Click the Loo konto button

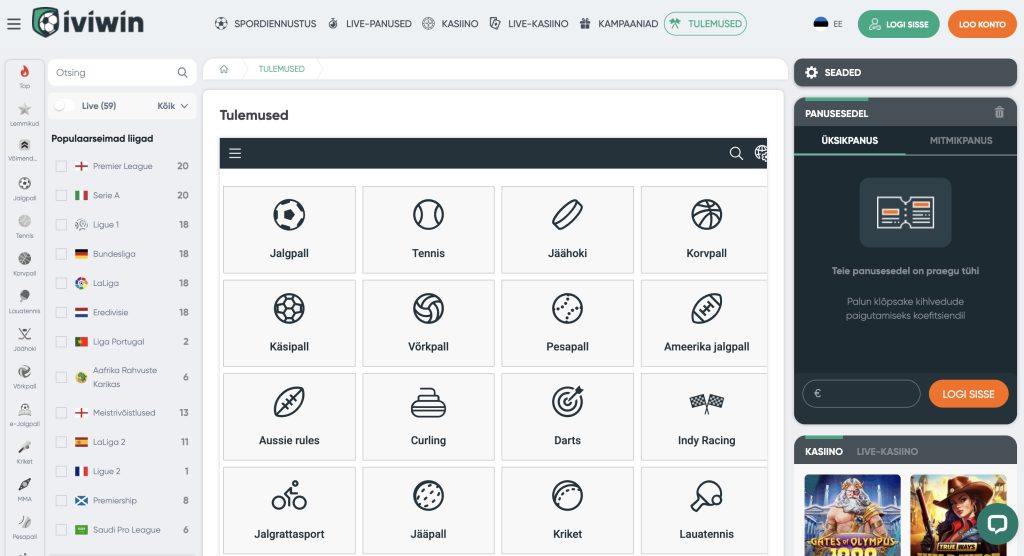(981, 24)
